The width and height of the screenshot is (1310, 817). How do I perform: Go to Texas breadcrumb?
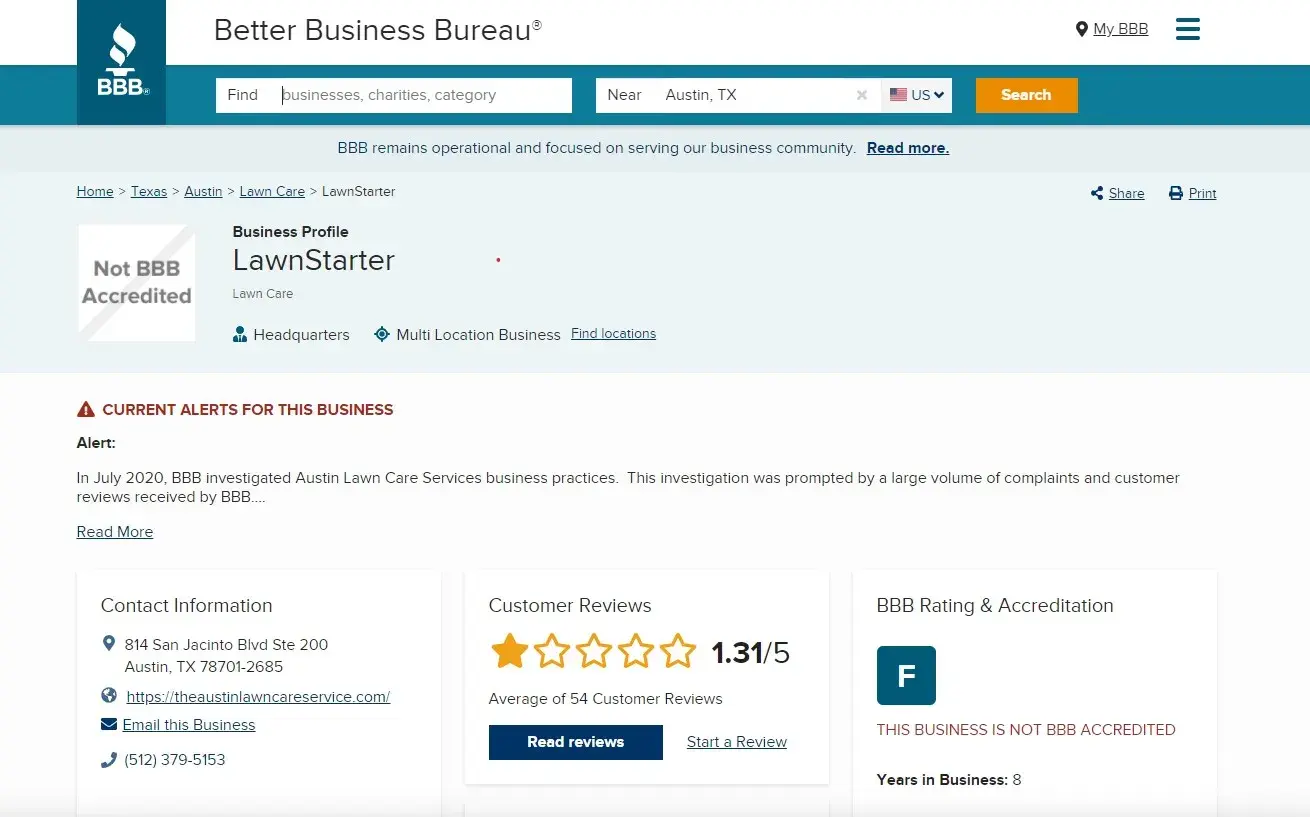tap(149, 191)
